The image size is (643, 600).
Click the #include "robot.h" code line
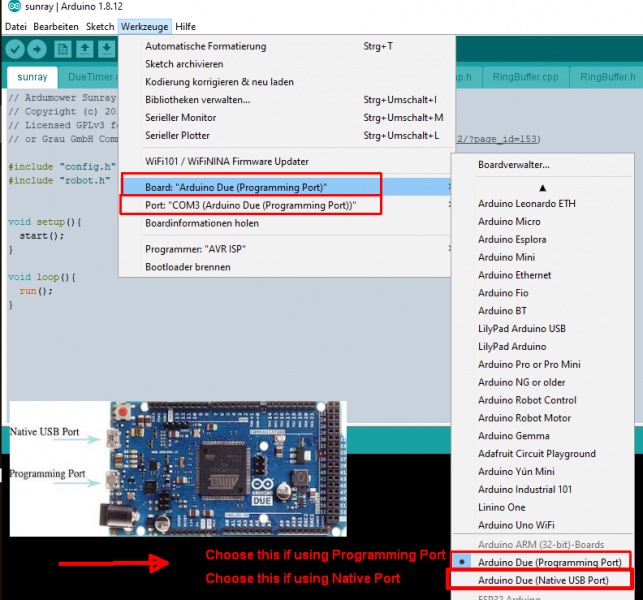[x=59, y=181]
